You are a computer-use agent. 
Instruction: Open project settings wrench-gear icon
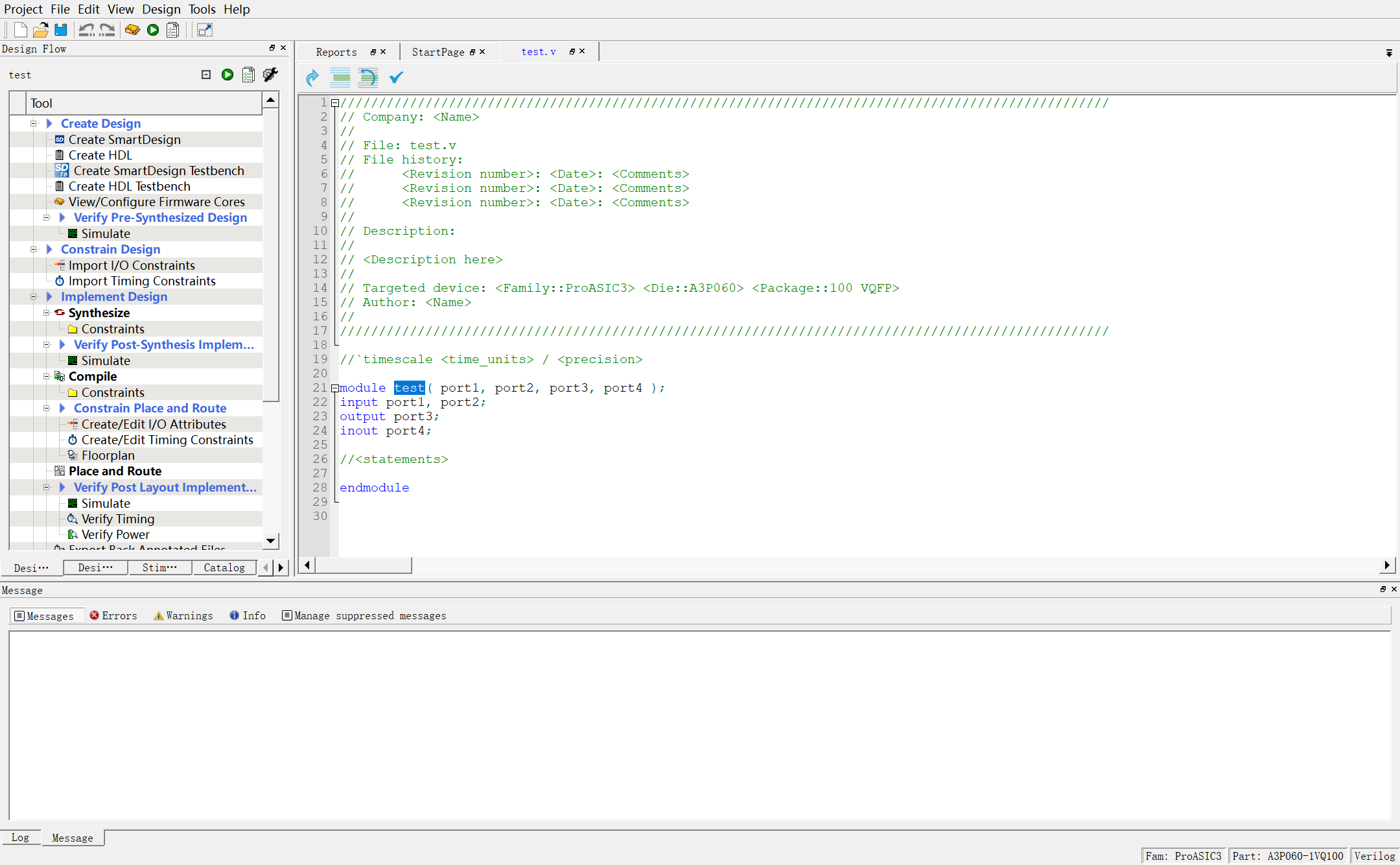(x=270, y=75)
